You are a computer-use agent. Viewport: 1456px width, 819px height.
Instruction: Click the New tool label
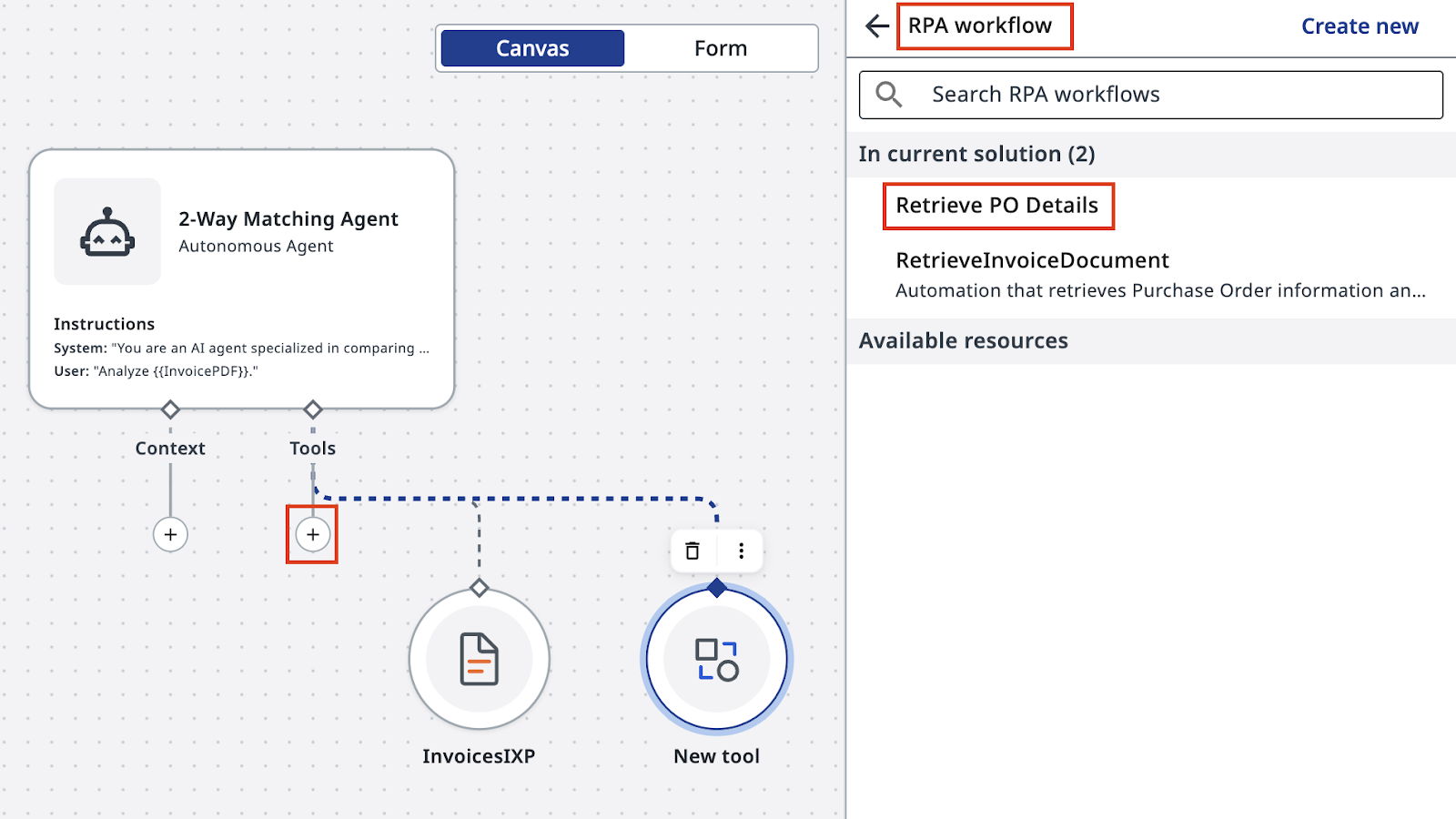(717, 756)
